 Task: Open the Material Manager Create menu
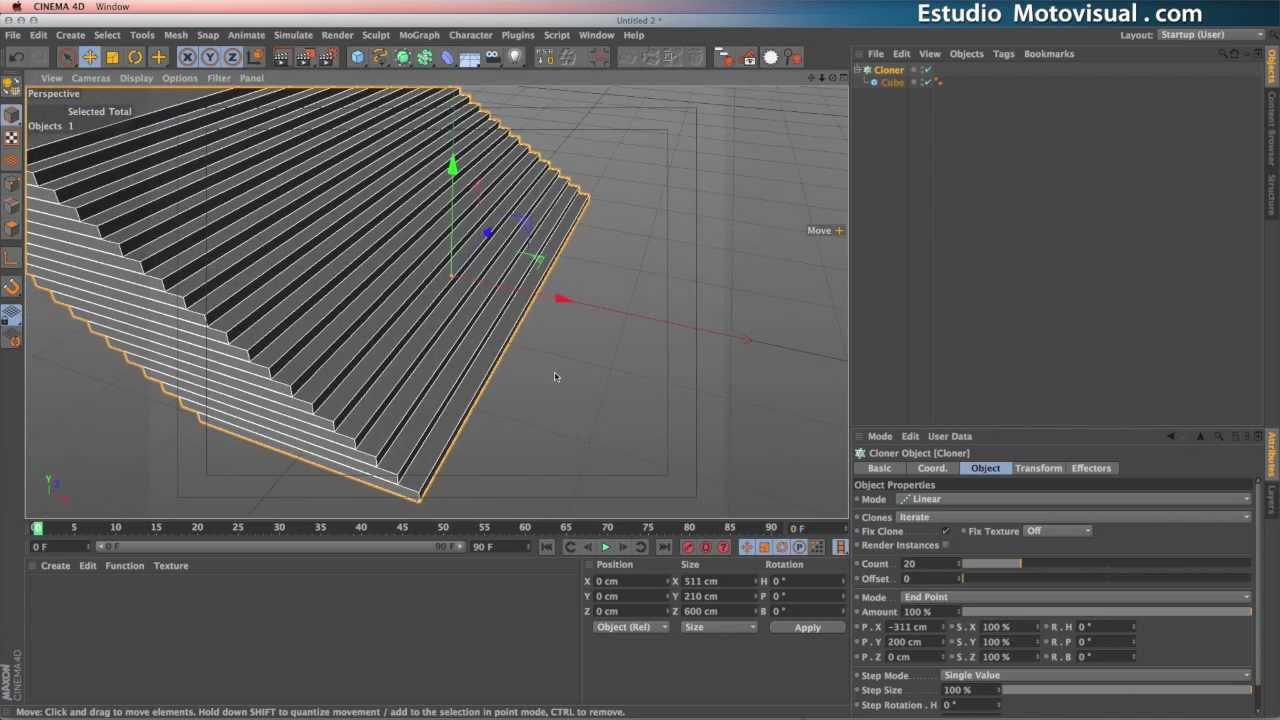click(55, 566)
